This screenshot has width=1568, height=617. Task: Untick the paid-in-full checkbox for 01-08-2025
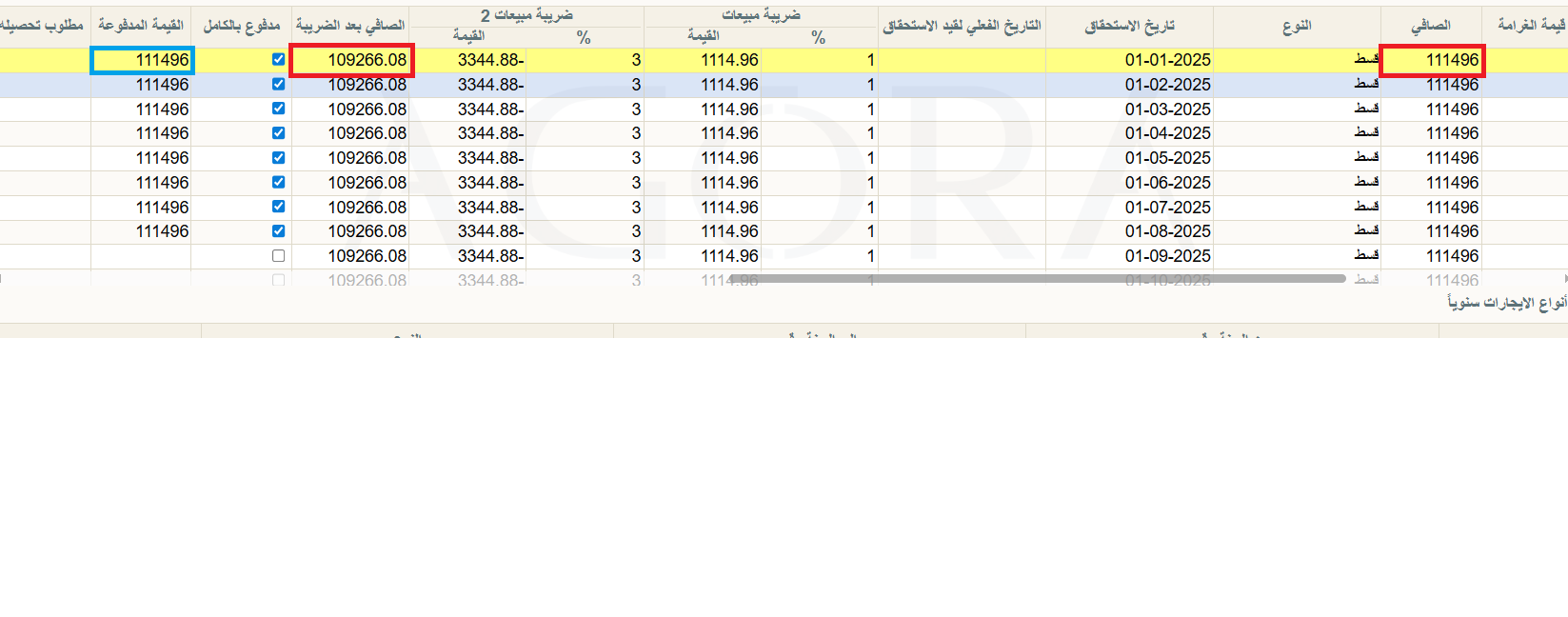tap(278, 231)
